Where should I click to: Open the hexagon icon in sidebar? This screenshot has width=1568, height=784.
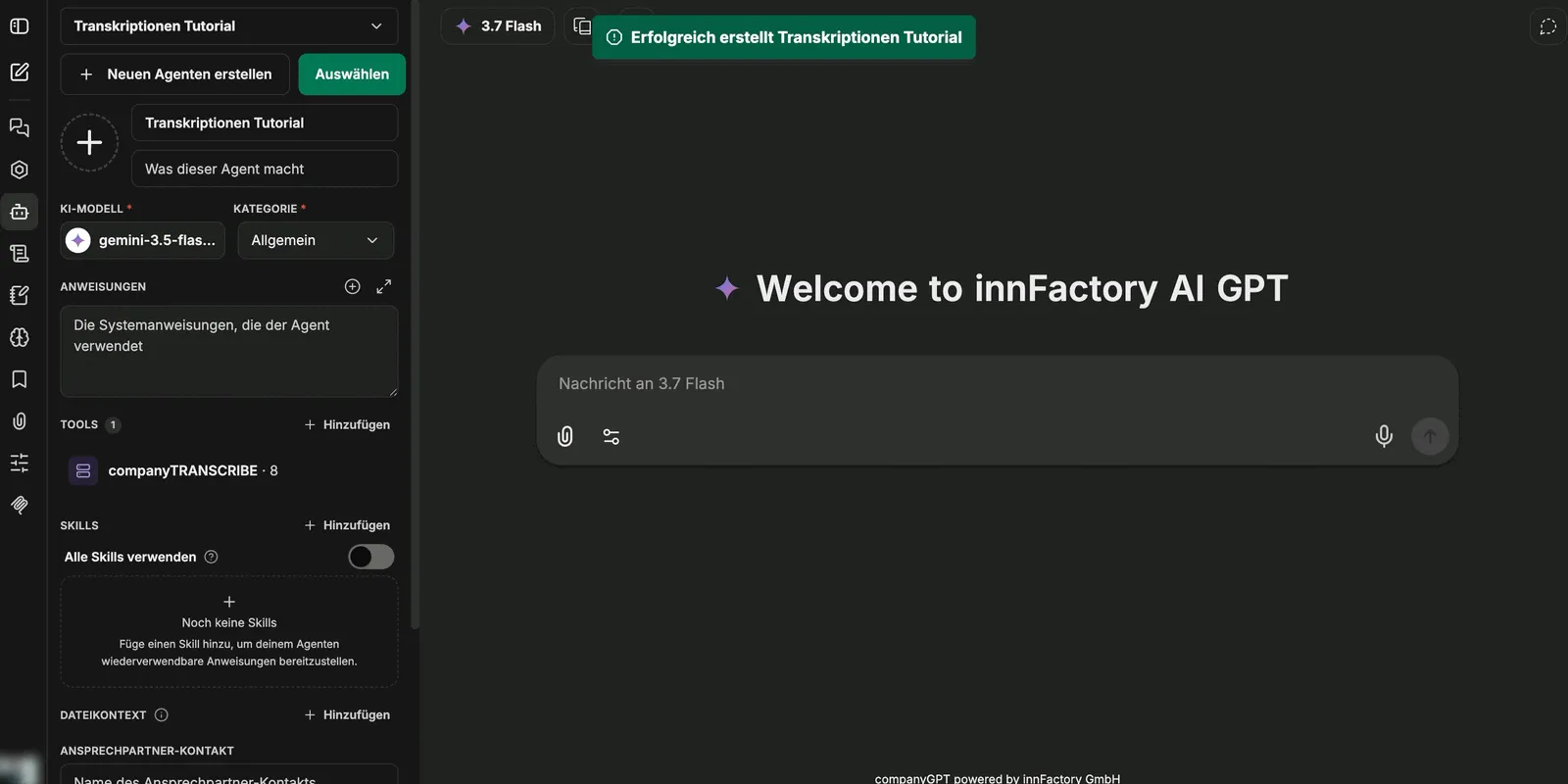tap(20, 170)
